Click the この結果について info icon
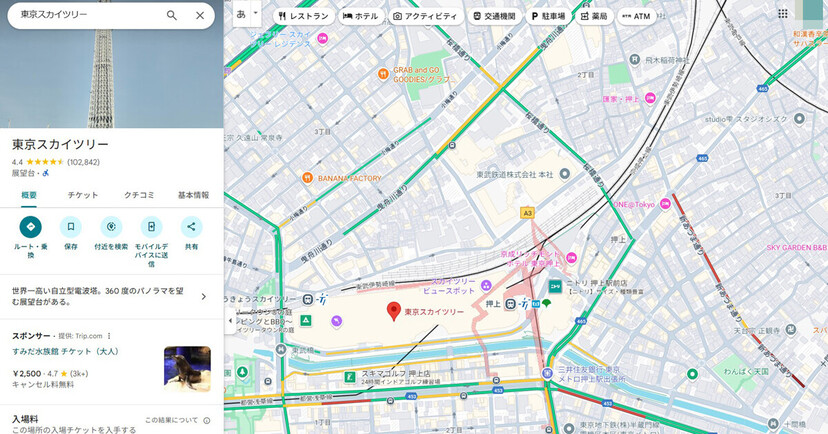The width and height of the screenshot is (828, 434). click(206, 421)
